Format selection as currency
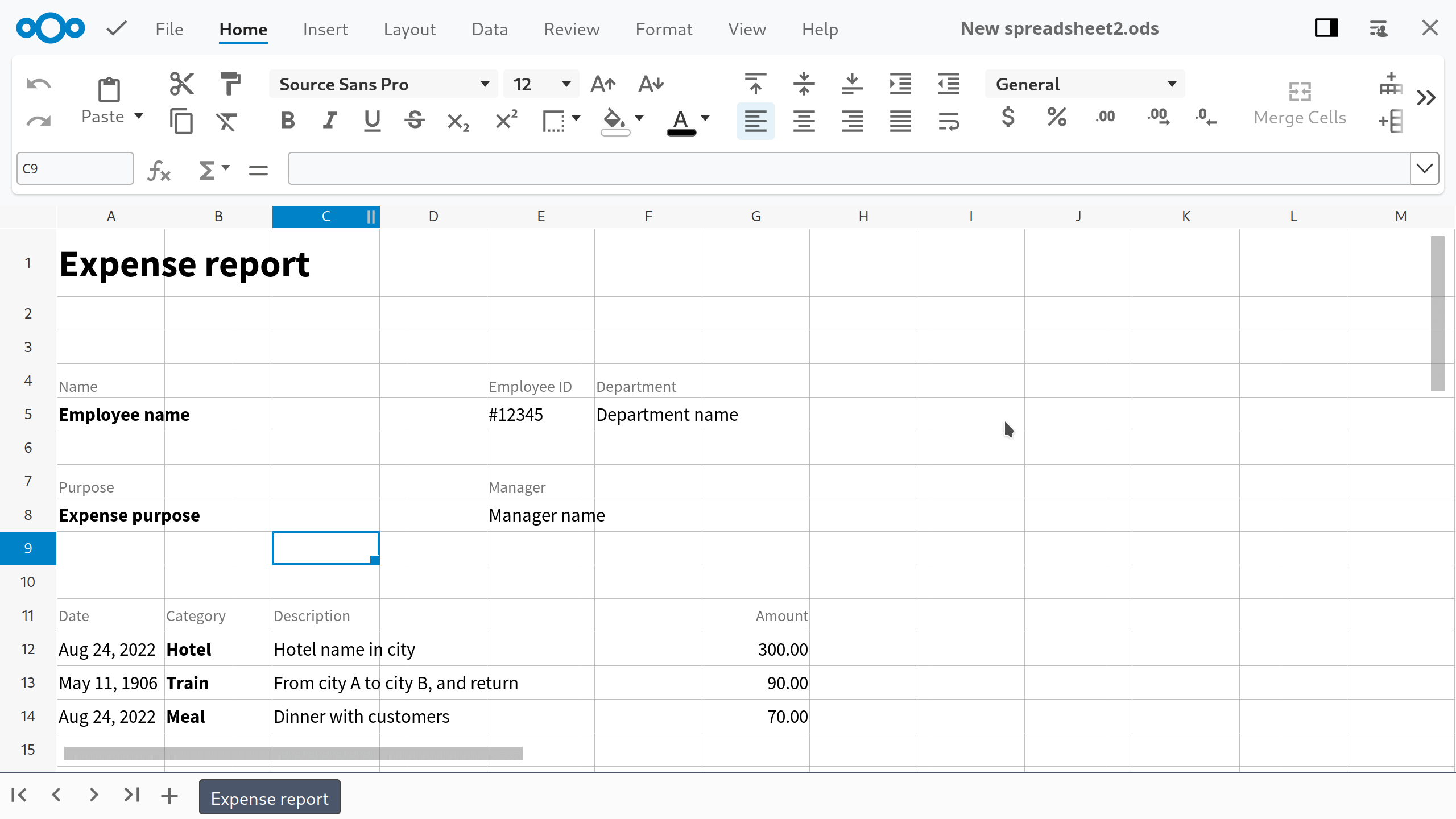 coord(1008,118)
